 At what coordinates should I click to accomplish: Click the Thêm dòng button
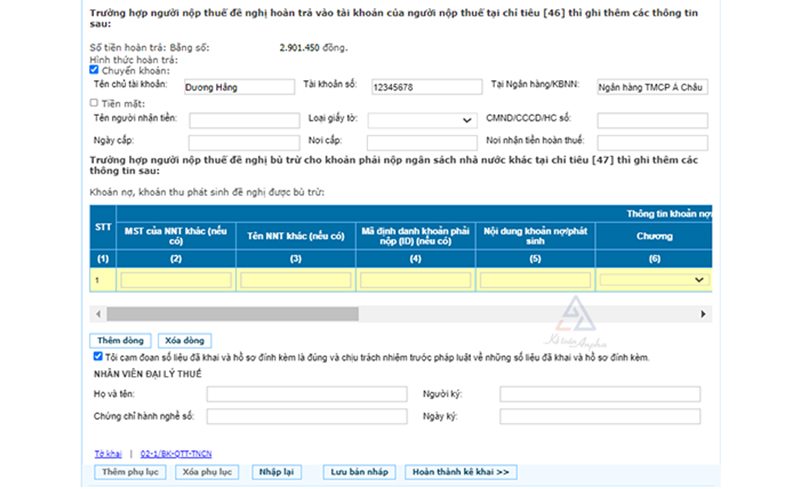[120, 341]
